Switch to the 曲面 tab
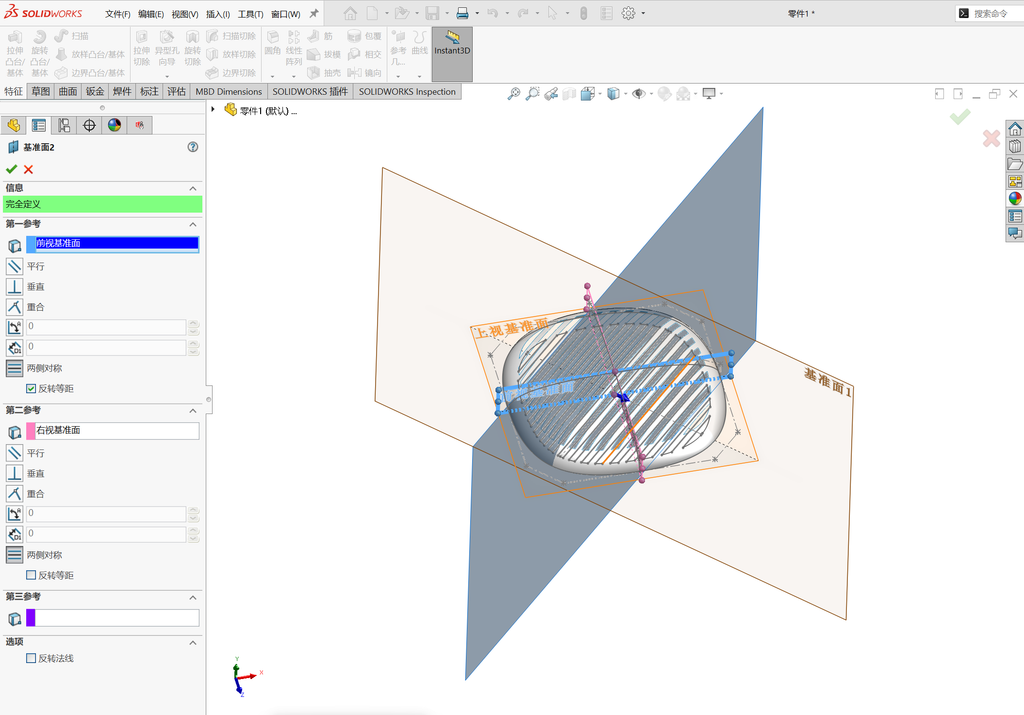This screenshot has height=715, width=1024. [x=68, y=91]
